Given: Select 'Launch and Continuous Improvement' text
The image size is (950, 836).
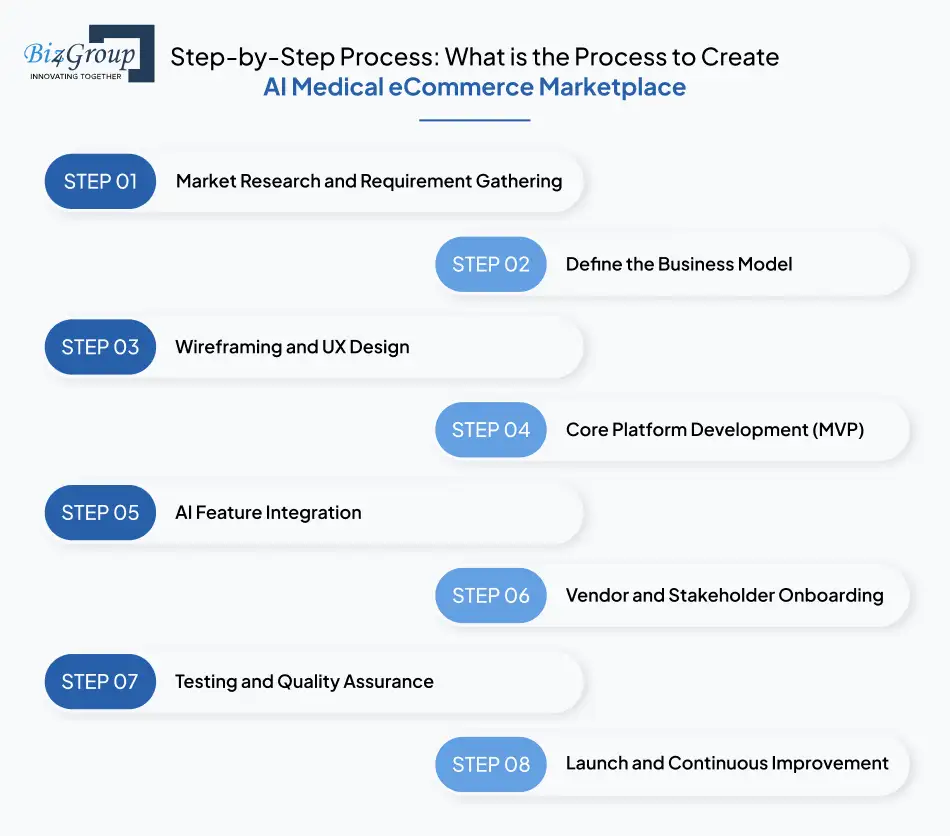Looking at the screenshot, I should tap(727, 763).
